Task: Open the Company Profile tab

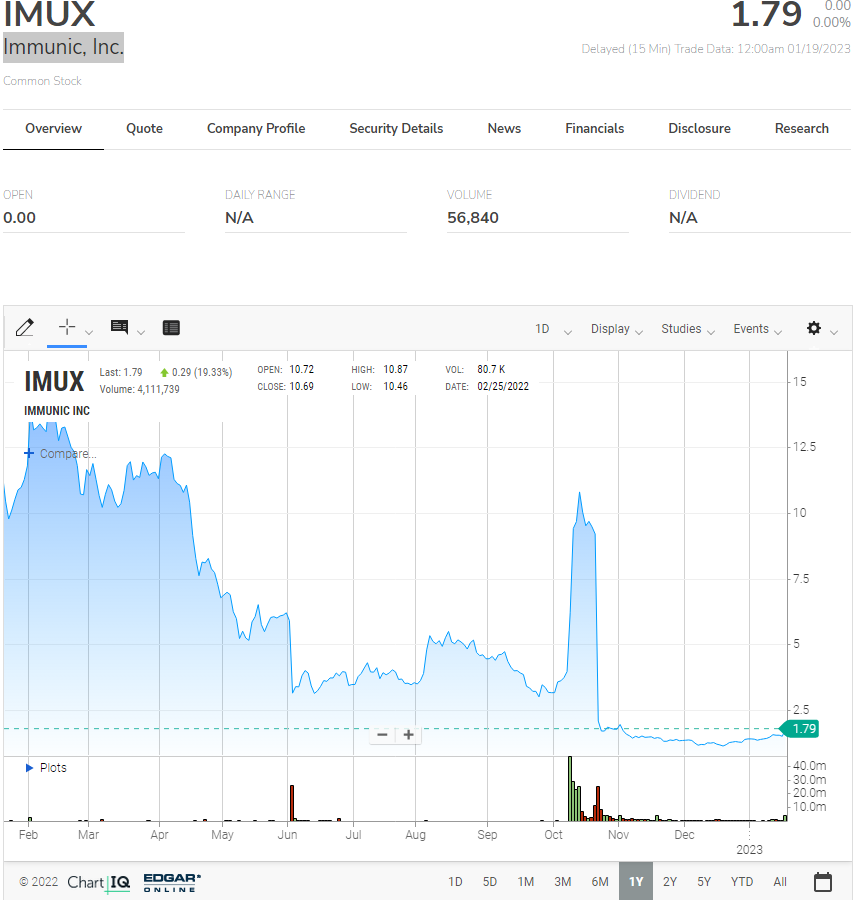Action: [256, 129]
